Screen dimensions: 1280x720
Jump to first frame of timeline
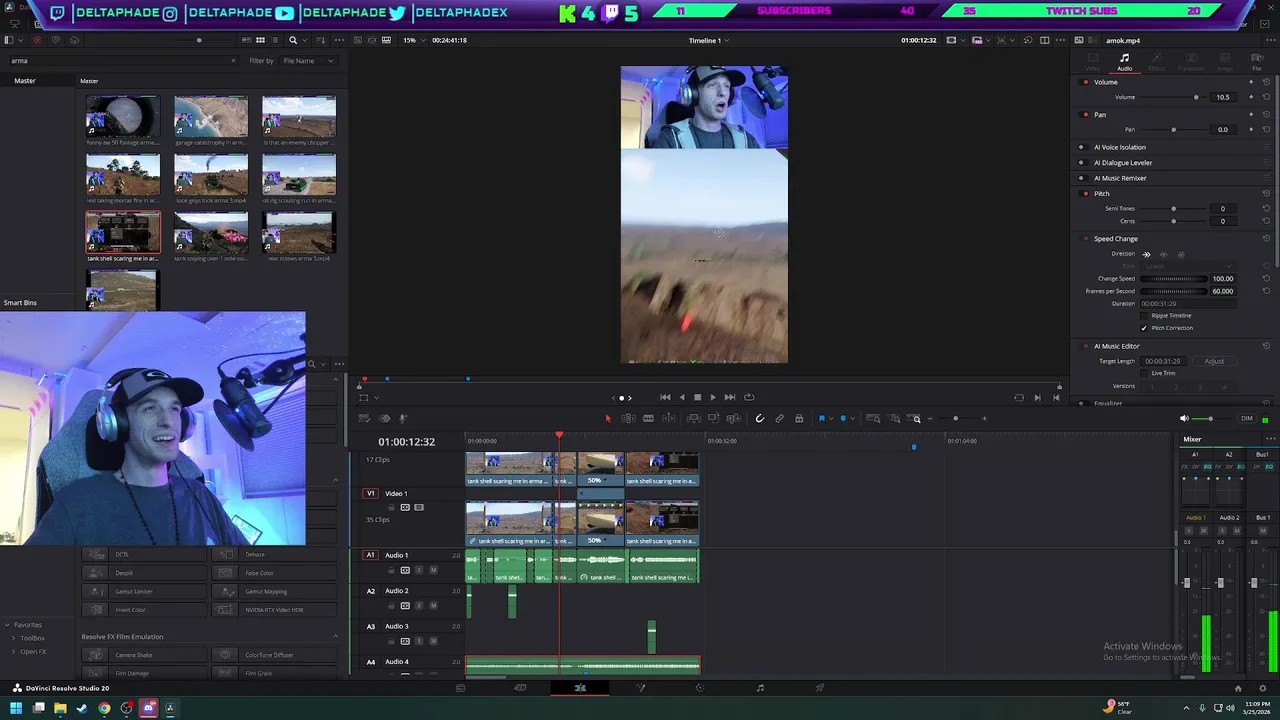click(x=665, y=397)
